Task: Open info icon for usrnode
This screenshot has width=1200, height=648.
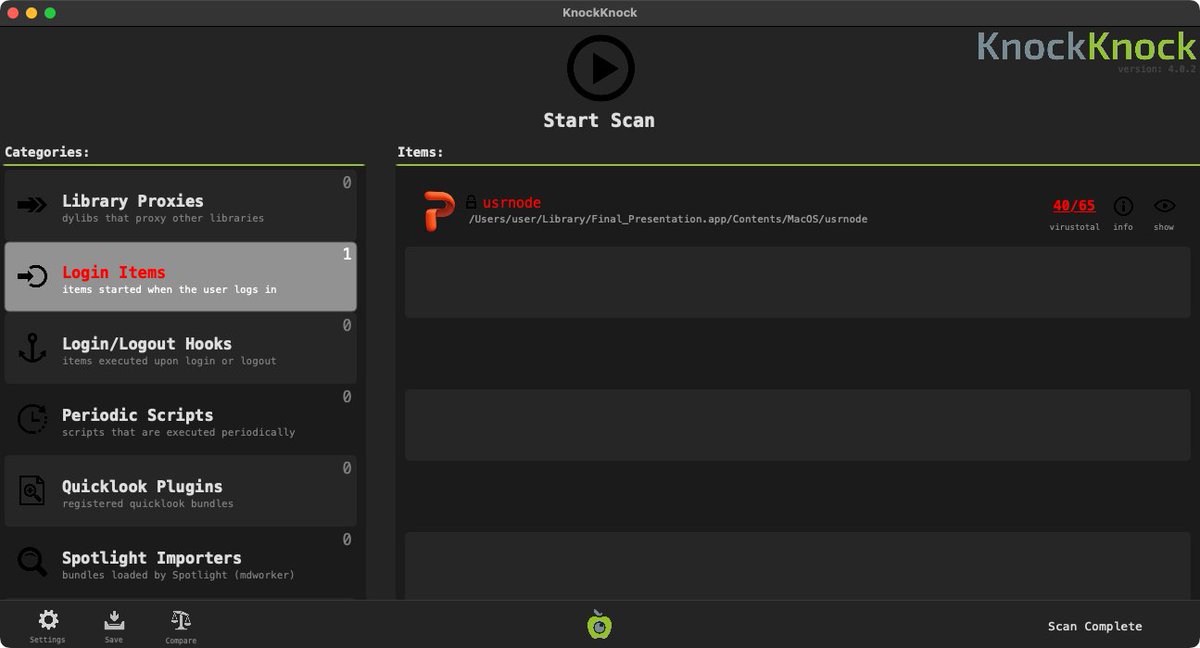Action: coord(1123,206)
